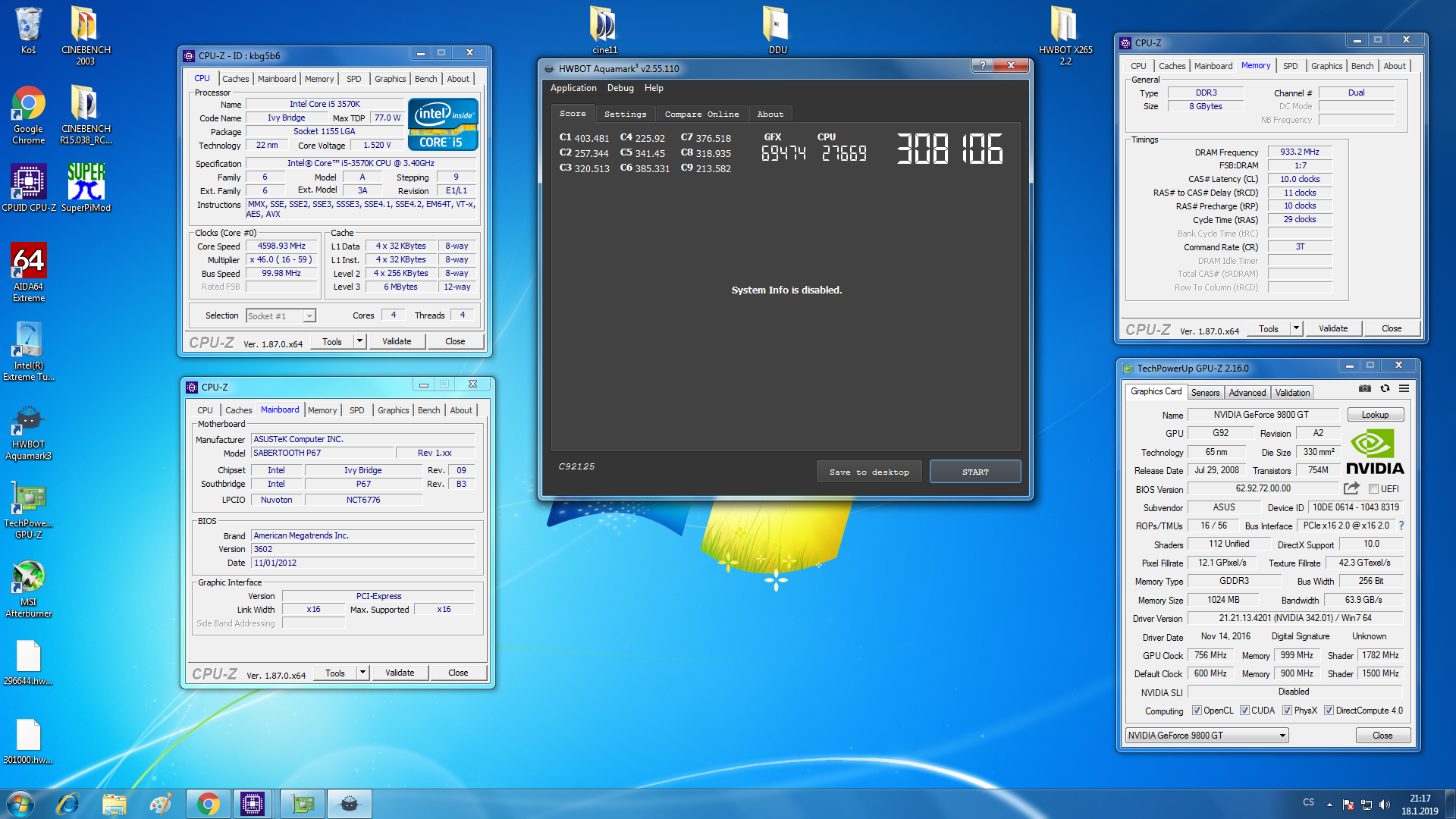Open Help menu in Aquamark
Screen dimensions: 1456x819
point(654,88)
